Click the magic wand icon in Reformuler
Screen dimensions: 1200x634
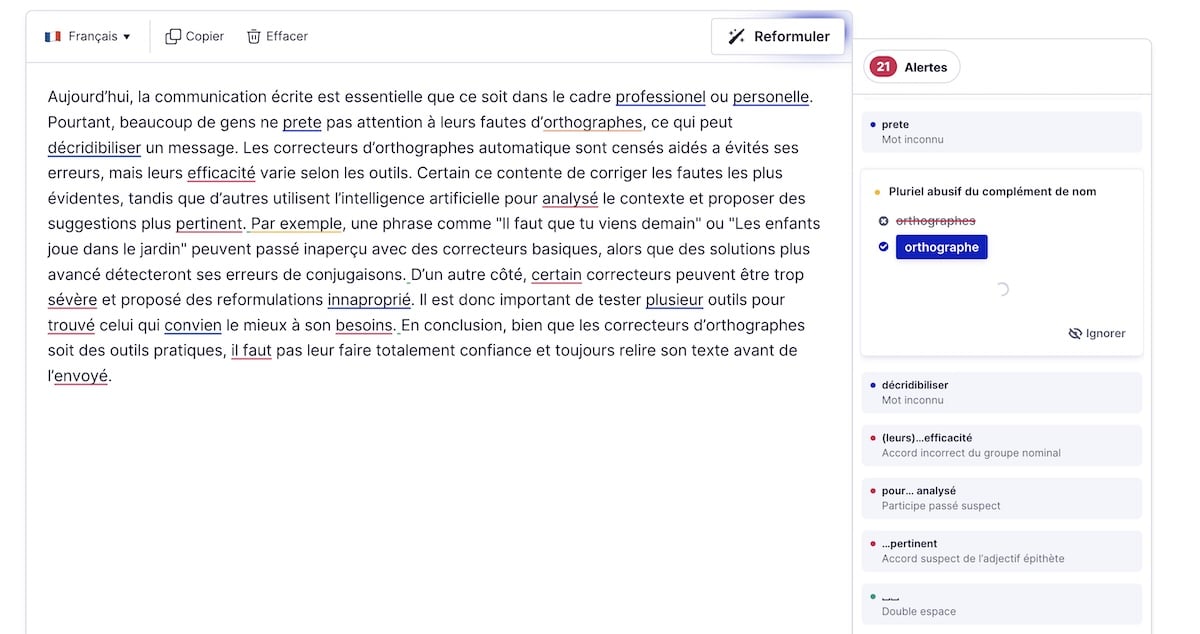[x=736, y=37]
